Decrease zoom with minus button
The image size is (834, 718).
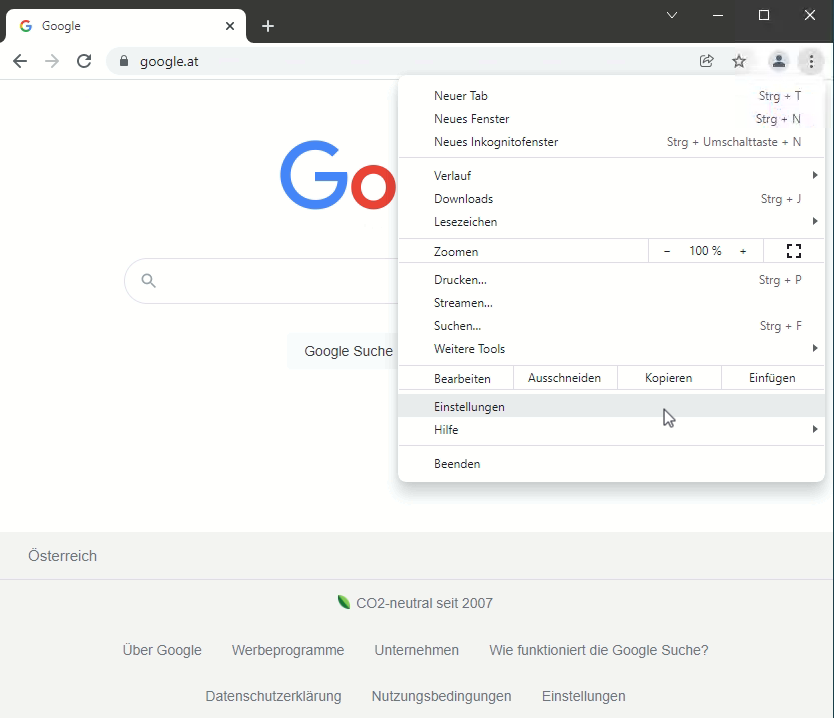coord(667,251)
